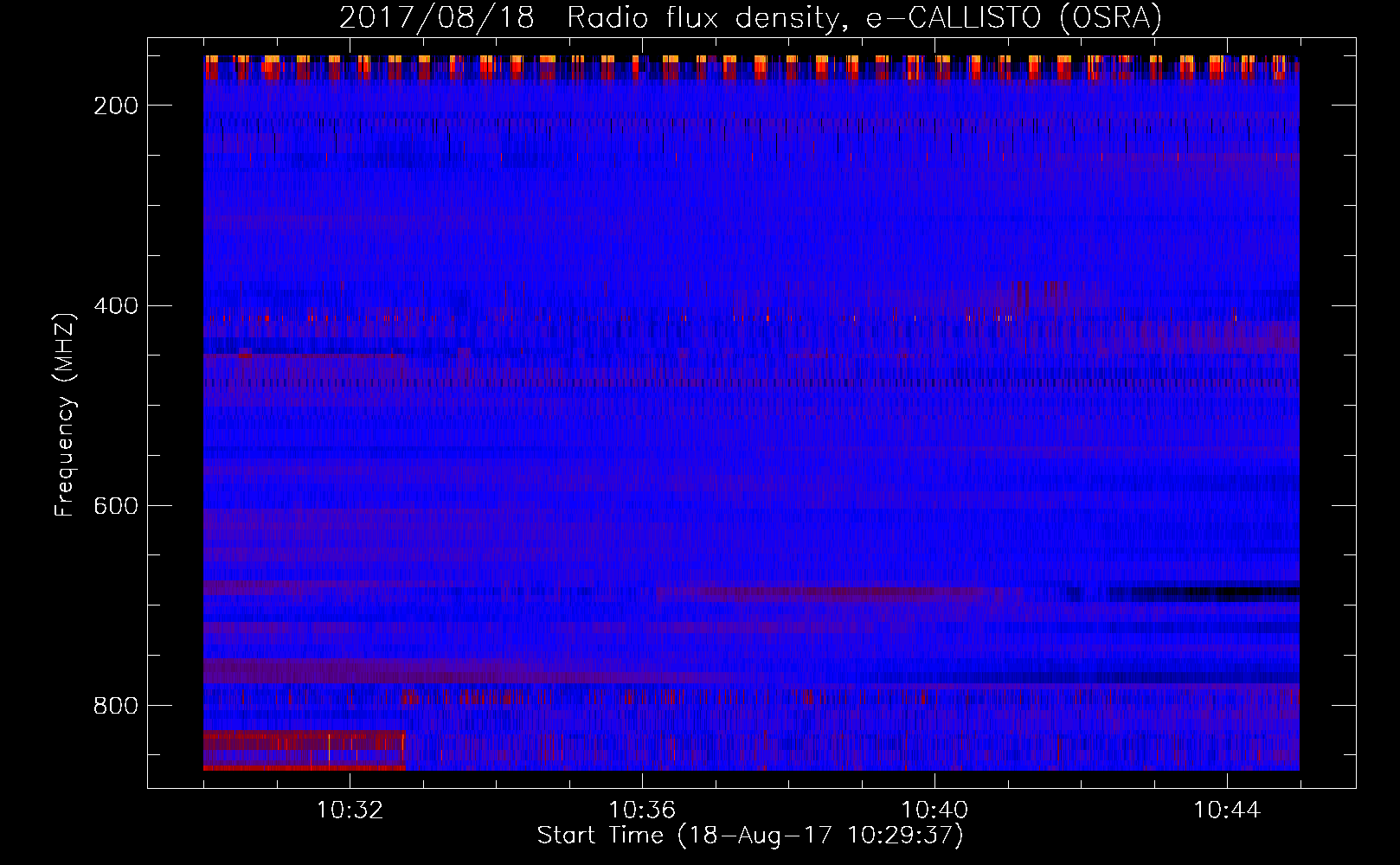Screen dimensions: 1400x865
Task: Click the 600 frequency tick label
Action: 116,506
